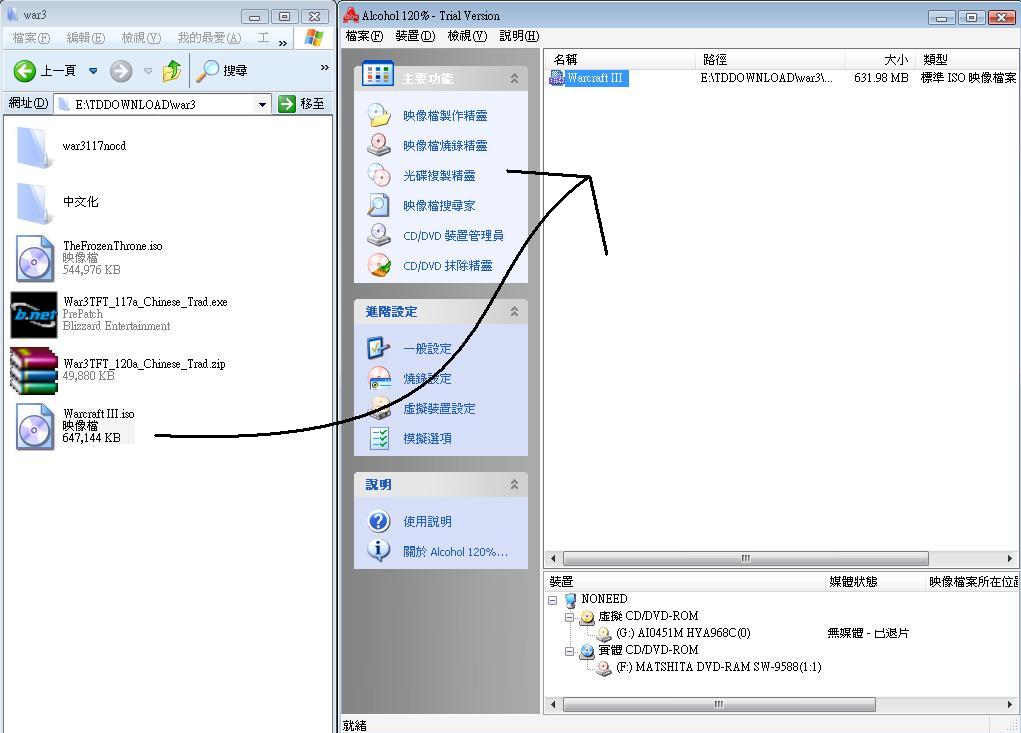Collapse the Help (說明) panel
This screenshot has height=733, width=1021.
click(514, 484)
